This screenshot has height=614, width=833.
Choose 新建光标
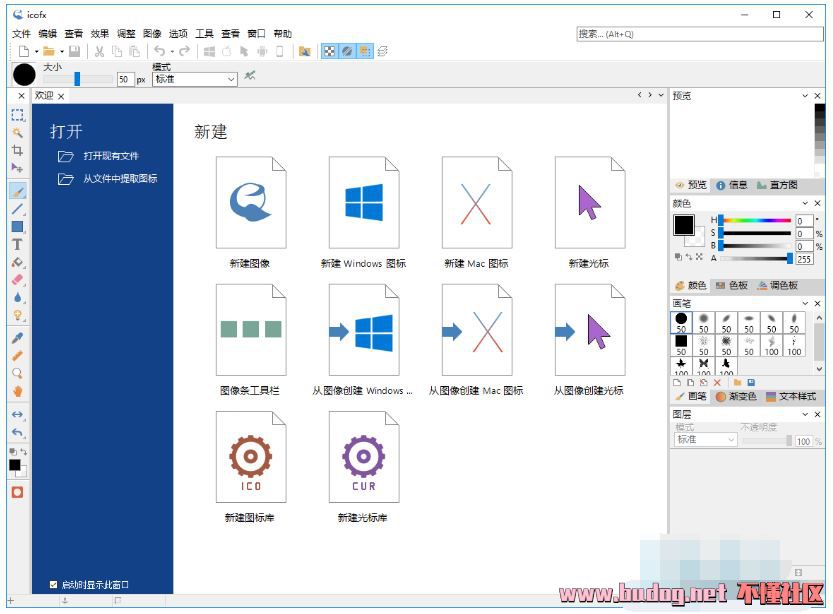click(589, 214)
